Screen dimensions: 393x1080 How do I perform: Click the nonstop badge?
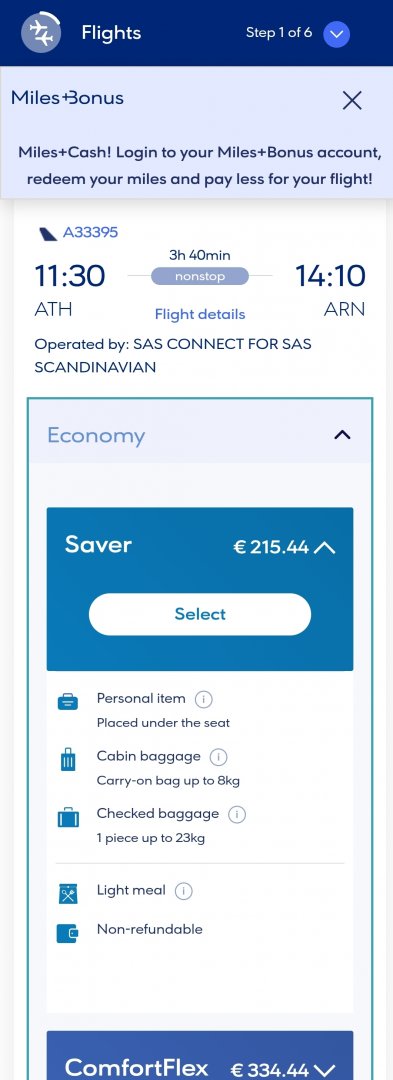(x=200, y=277)
